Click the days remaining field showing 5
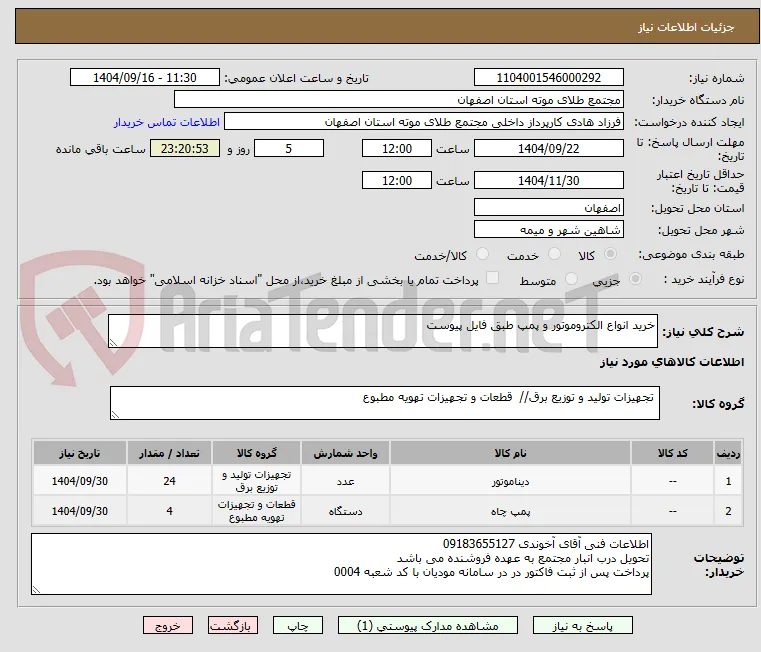Image resolution: width=761 pixels, height=652 pixels. coord(289,149)
